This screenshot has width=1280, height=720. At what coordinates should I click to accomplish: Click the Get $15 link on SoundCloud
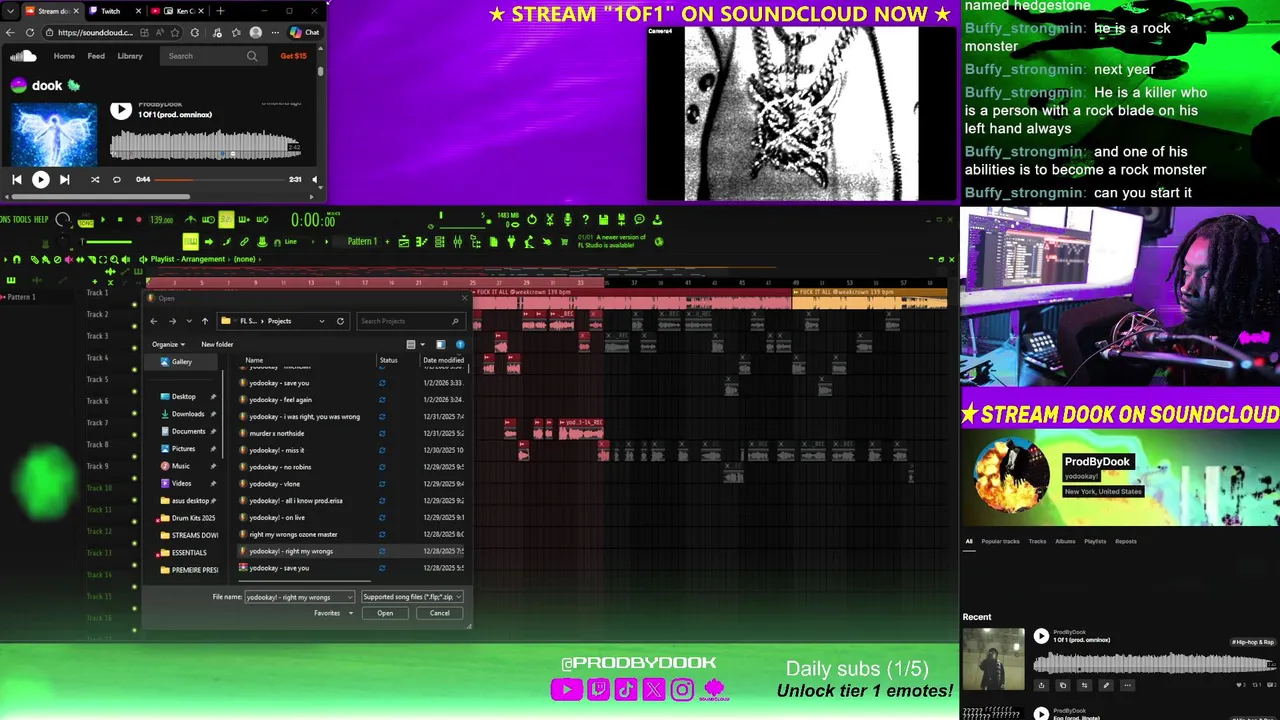[293, 56]
